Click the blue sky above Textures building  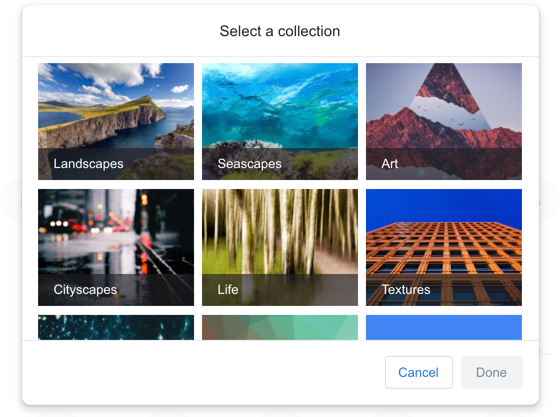tap(444, 205)
